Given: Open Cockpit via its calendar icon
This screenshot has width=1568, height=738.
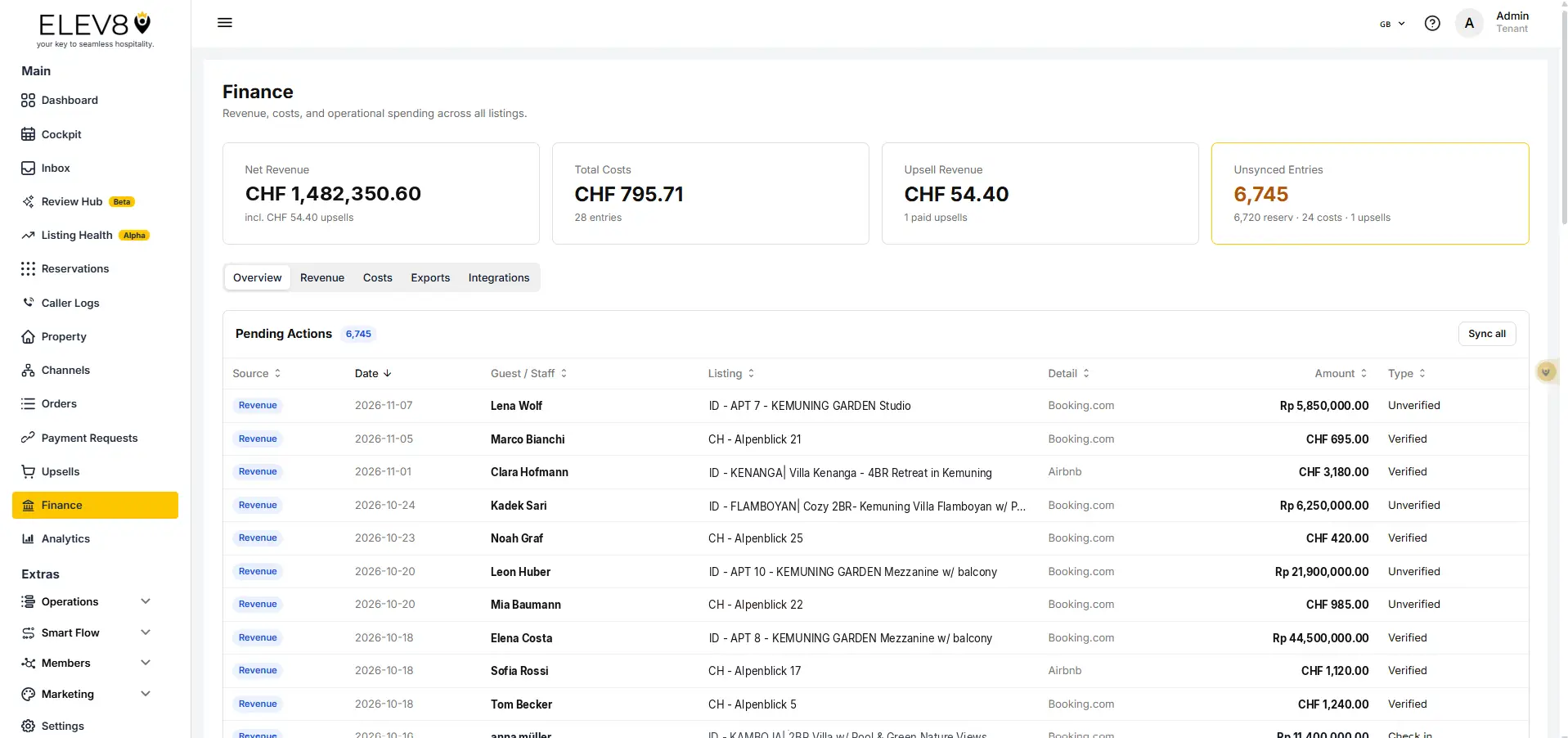Looking at the screenshot, I should [28, 134].
